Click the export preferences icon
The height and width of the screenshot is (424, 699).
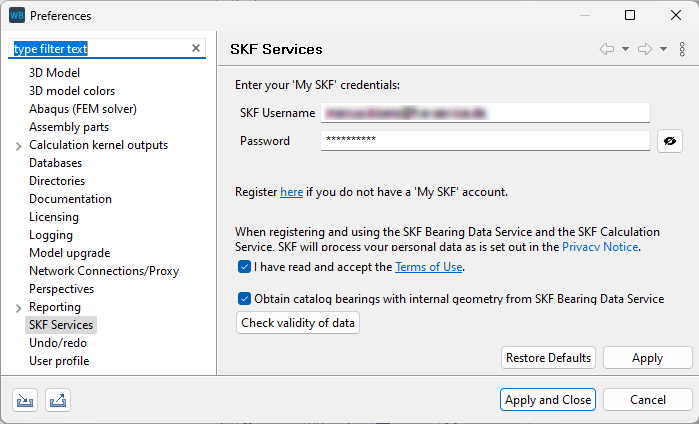coord(58,400)
